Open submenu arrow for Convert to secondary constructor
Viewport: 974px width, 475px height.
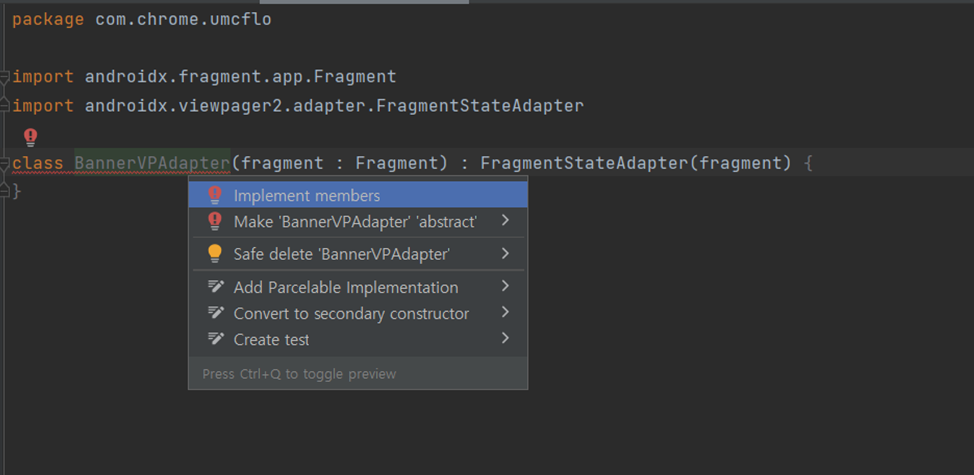pyautogui.click(x=505, y=312)
